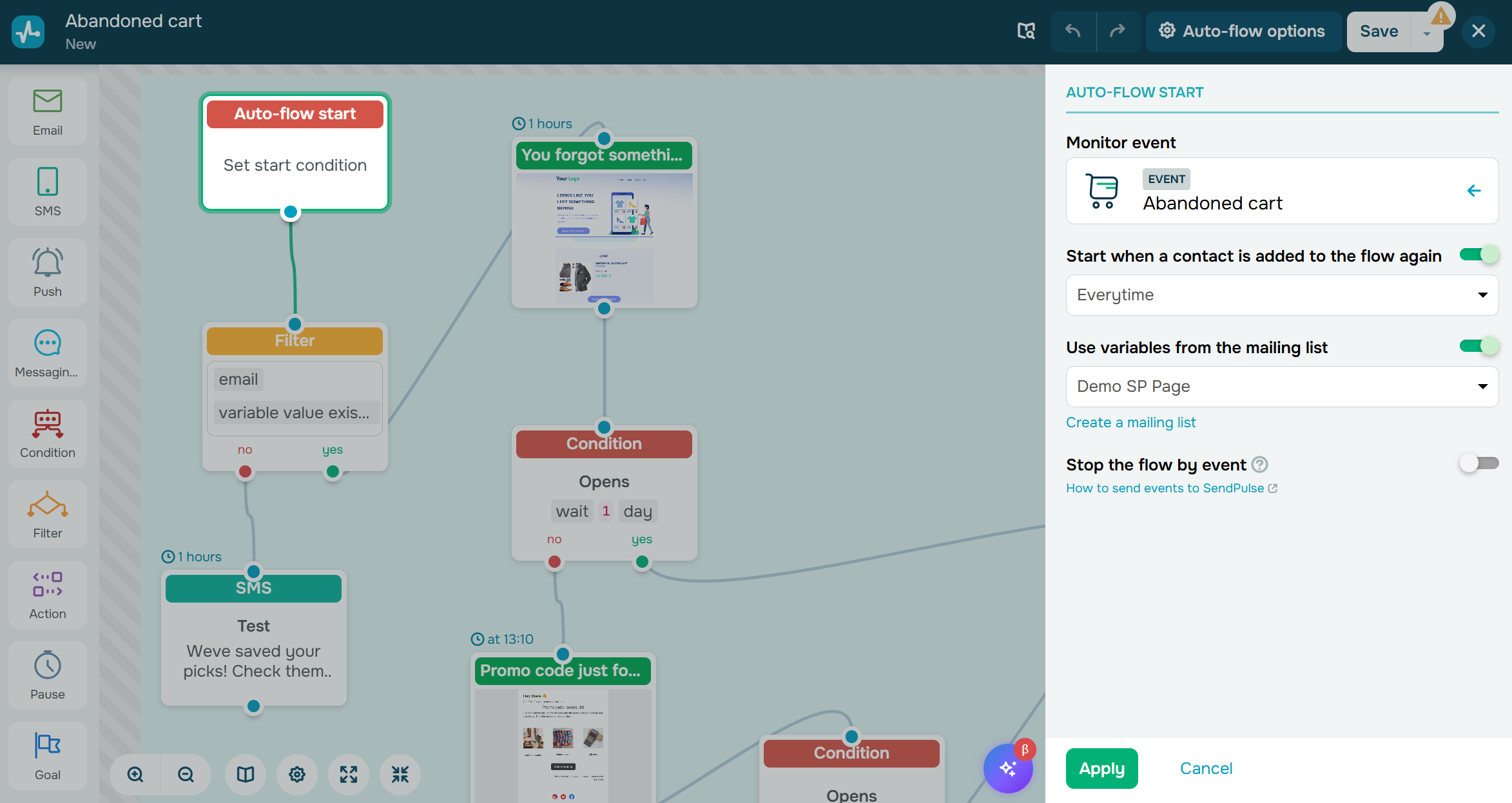Zoom in on the flow canvas
1512x803 pixels.
pos(135,775)
